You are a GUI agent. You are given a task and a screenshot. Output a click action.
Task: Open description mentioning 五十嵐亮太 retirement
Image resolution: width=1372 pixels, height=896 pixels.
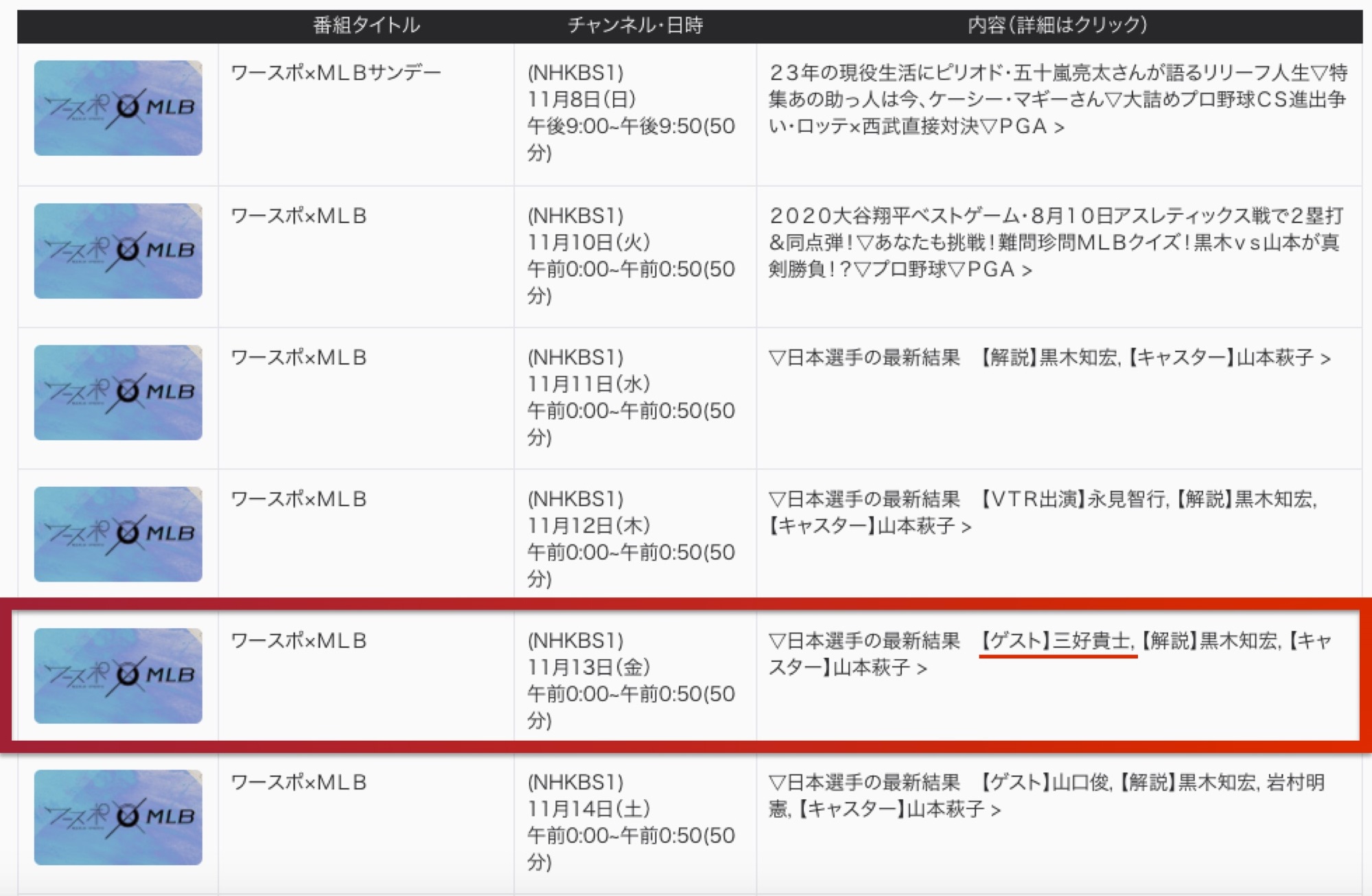coord(1057,100)
